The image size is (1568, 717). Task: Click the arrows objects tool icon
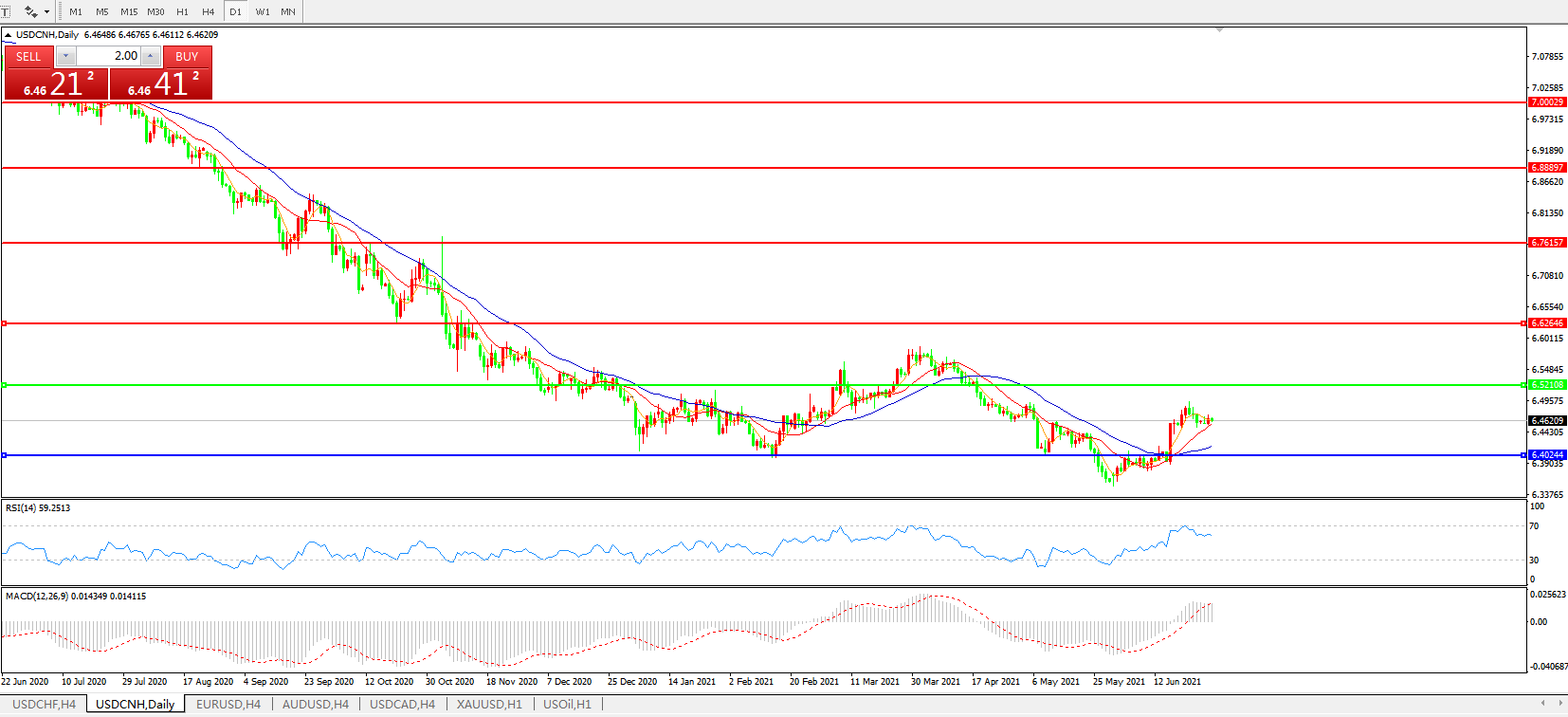tap(30, 11)
